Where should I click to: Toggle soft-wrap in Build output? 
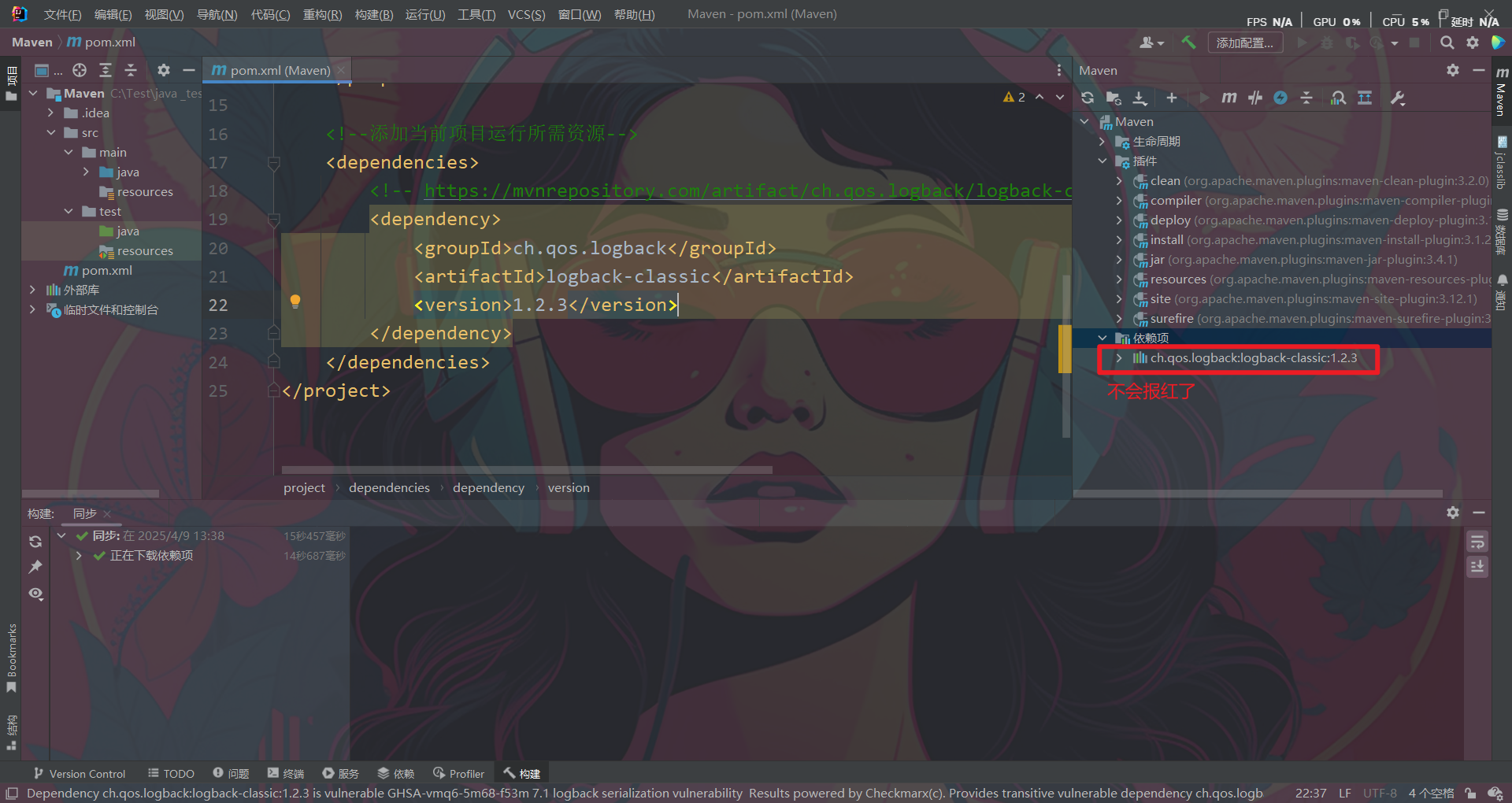click(1477, 542)
